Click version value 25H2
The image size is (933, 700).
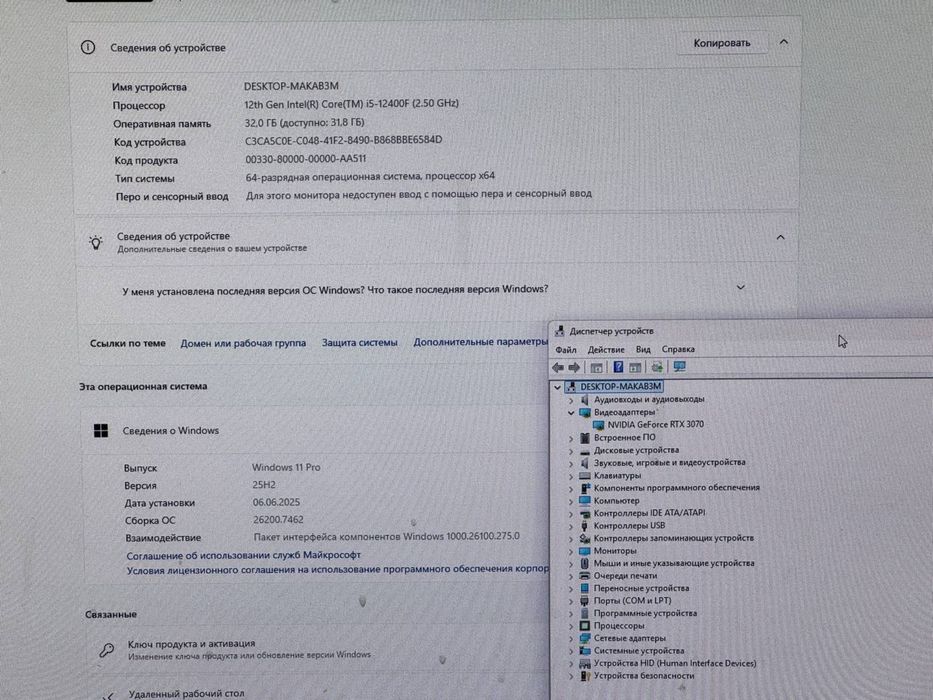[264, 485]
